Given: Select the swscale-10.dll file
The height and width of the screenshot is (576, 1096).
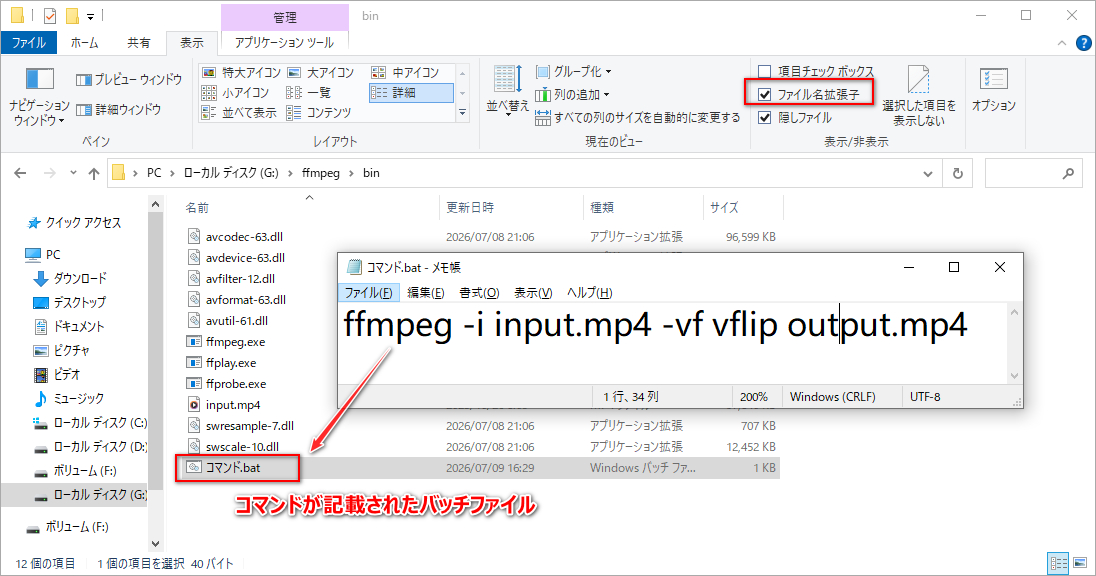Looking at the screenshot, I should pos(233,447).
